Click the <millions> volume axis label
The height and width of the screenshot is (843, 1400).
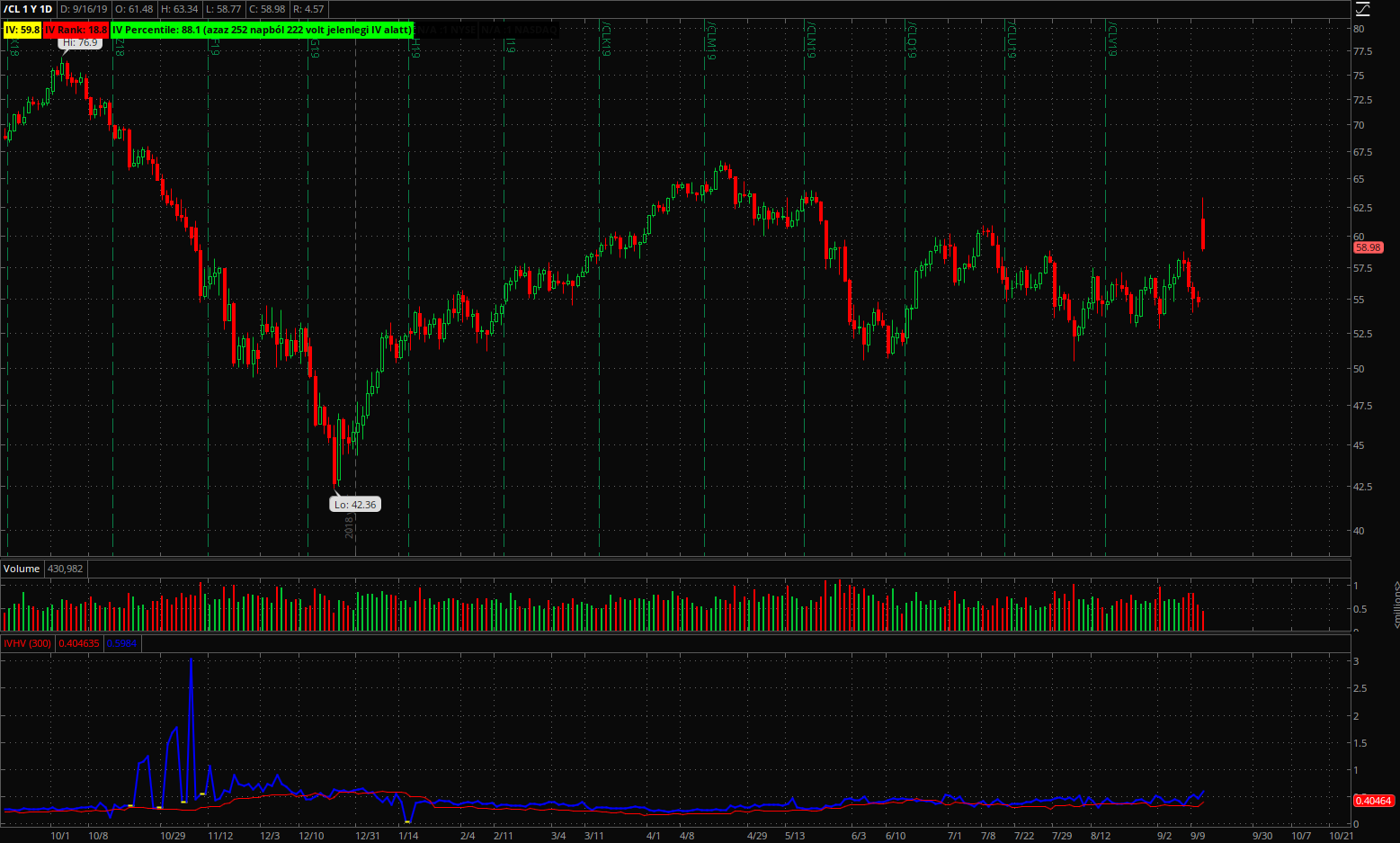(1396, 604)
